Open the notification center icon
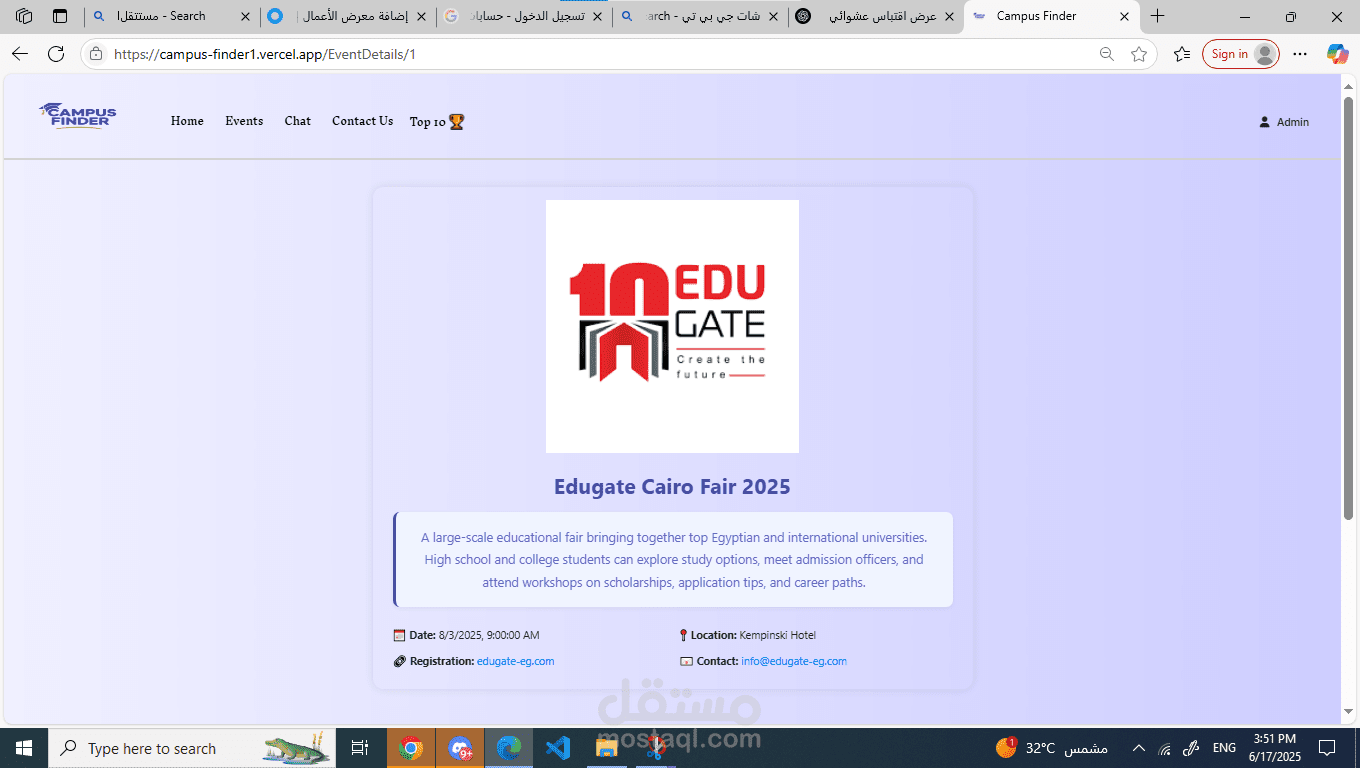Image resolution: width=1360 pixels, height=768 pixels. (x=1327, y=748)
